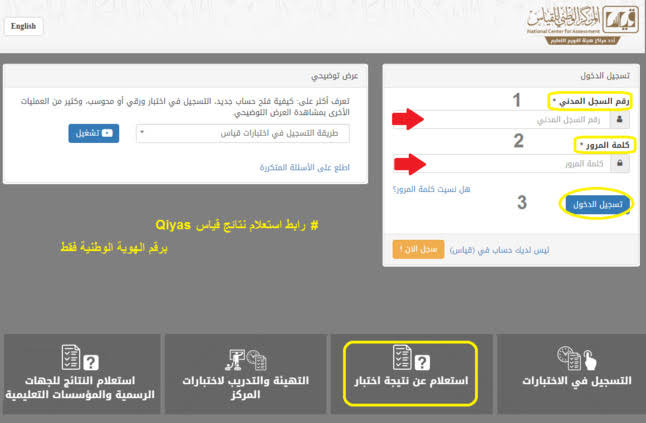The height and width of the screenshot is (423, 646).
Task: Click the demo panel heading (عرض توضيحي)
Action: click(x=334, y=76)
